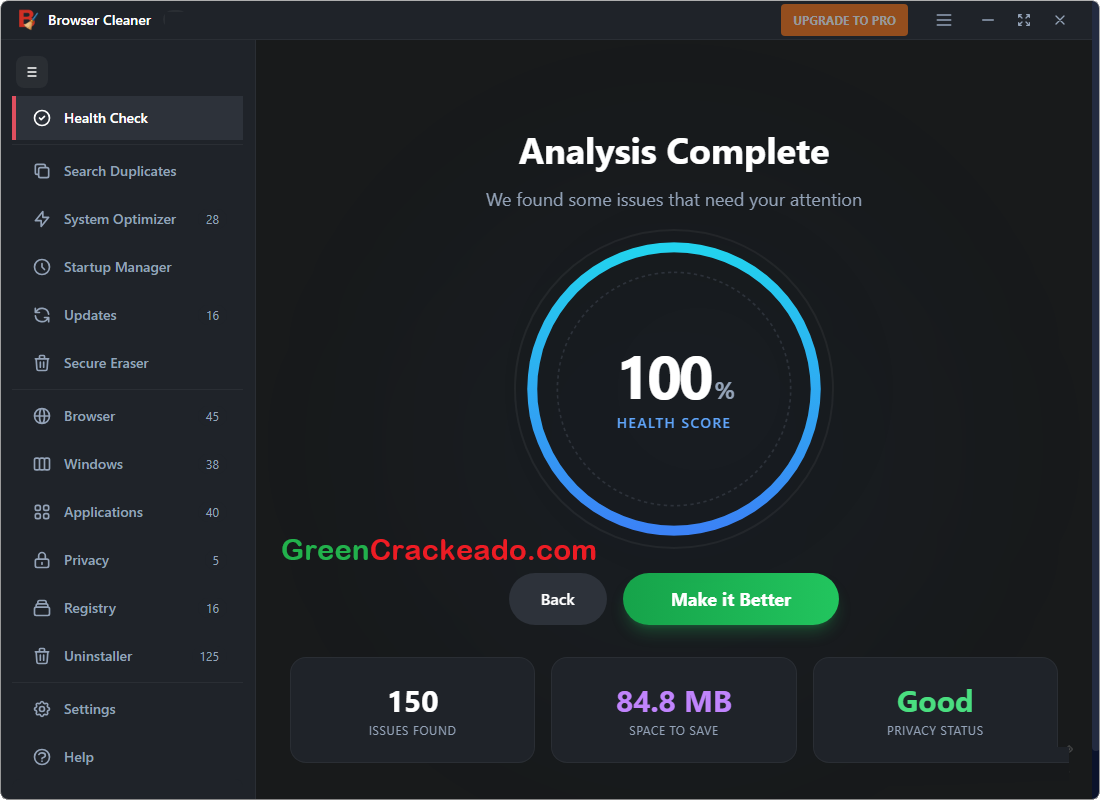Launch the Startup Manager

(x=117, y=267)
